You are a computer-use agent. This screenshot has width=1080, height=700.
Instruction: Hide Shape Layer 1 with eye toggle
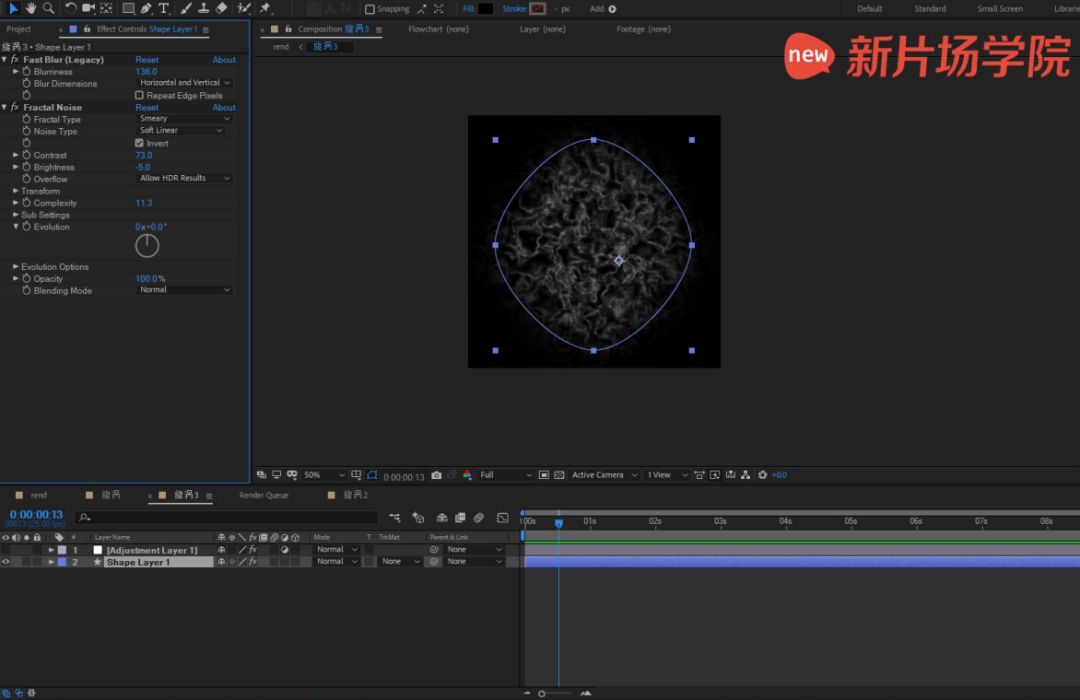click(x=6, y=562)
